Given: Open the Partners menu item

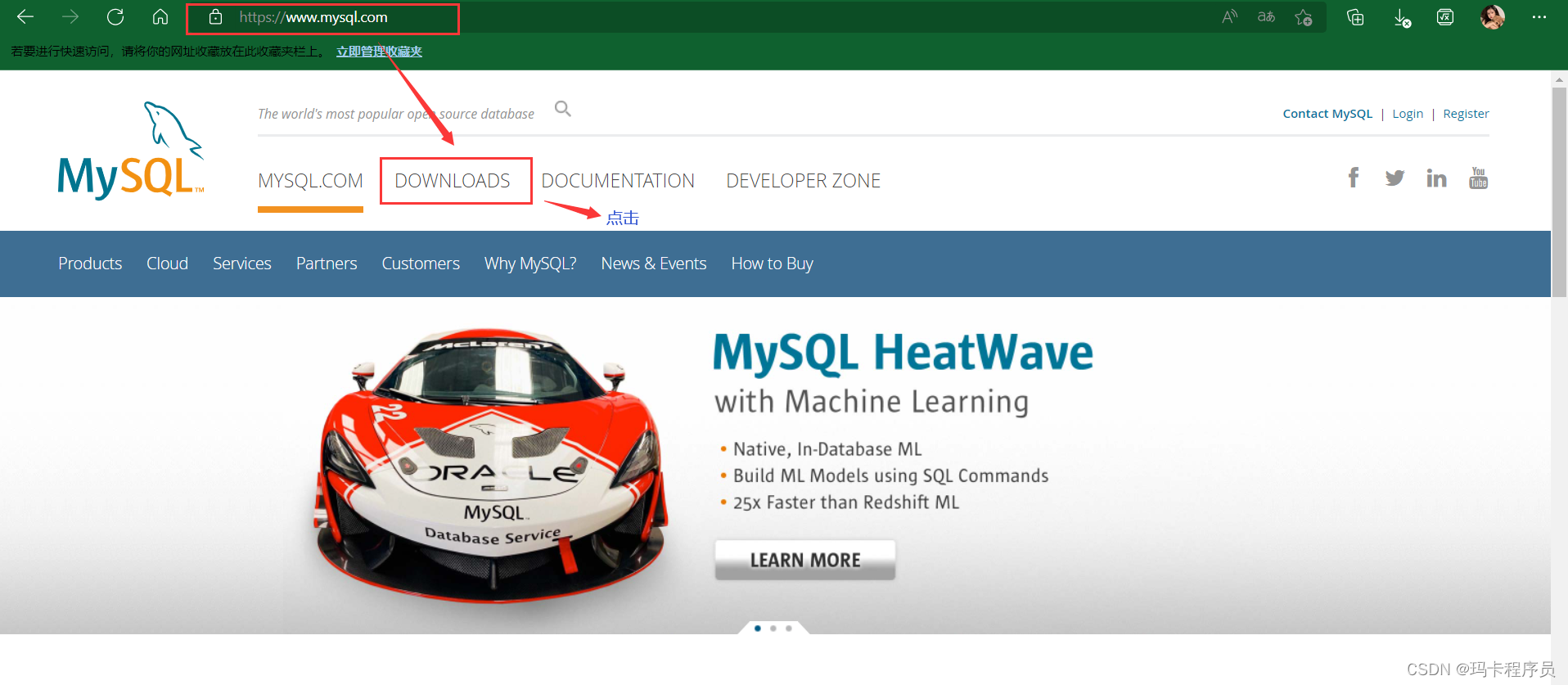Looking at the screenshot, I should (x=327, y=264).
